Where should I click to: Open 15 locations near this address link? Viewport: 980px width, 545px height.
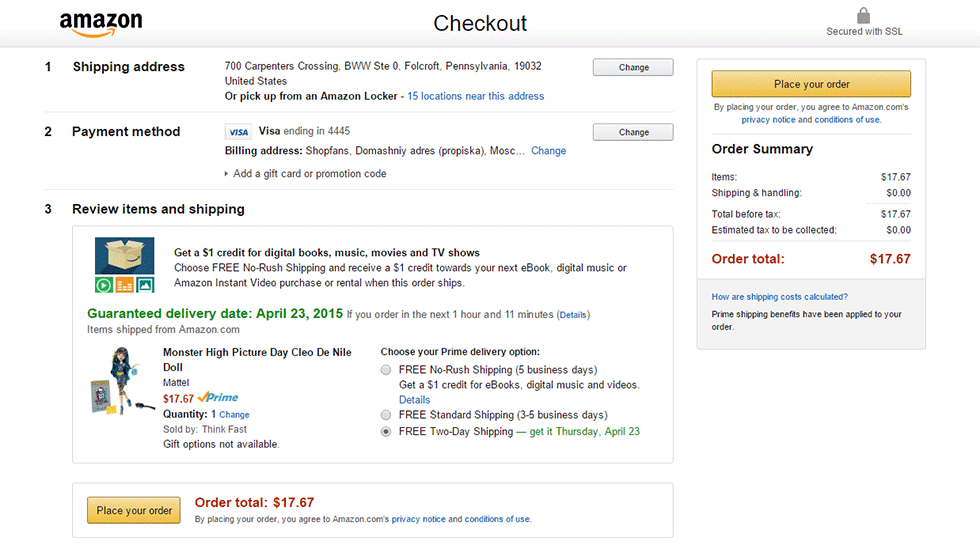[x=476, y=97]
